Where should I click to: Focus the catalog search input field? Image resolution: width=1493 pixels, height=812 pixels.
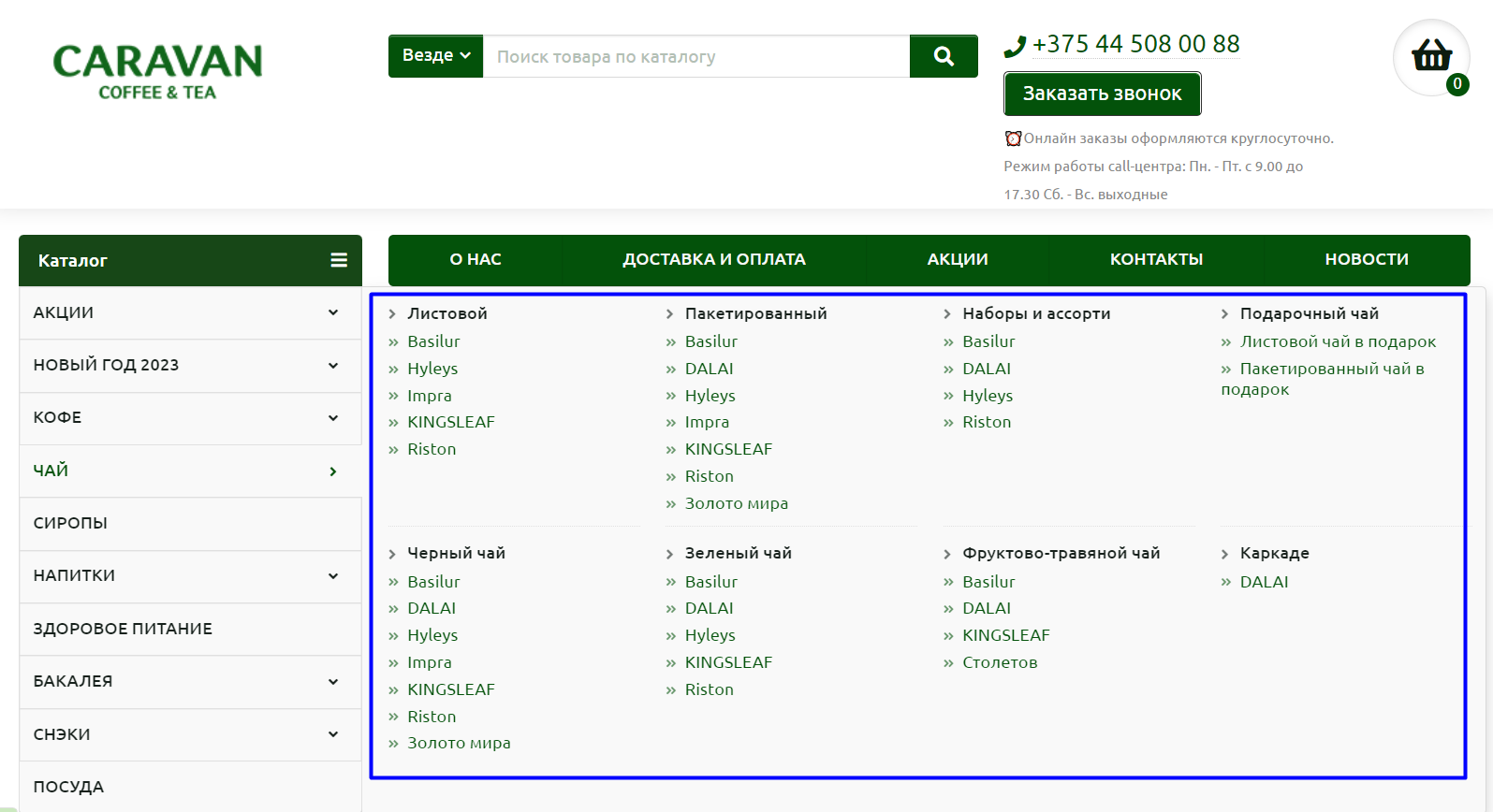[696, 56]
